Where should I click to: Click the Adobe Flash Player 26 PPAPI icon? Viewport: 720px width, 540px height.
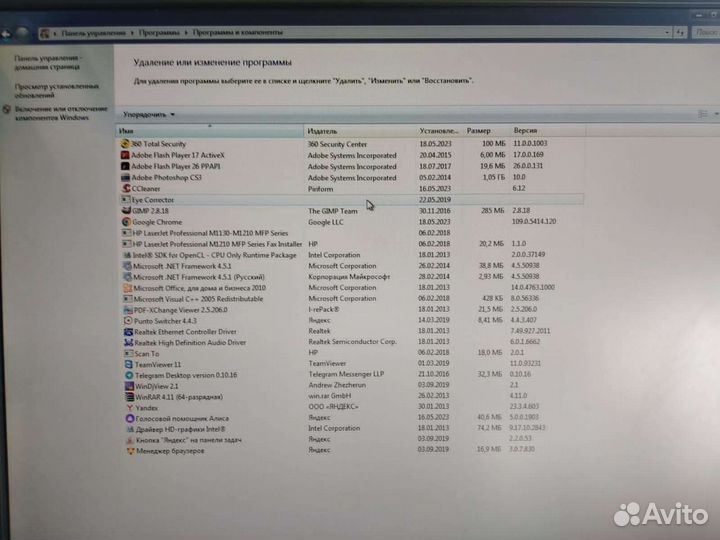click(125, 166)
